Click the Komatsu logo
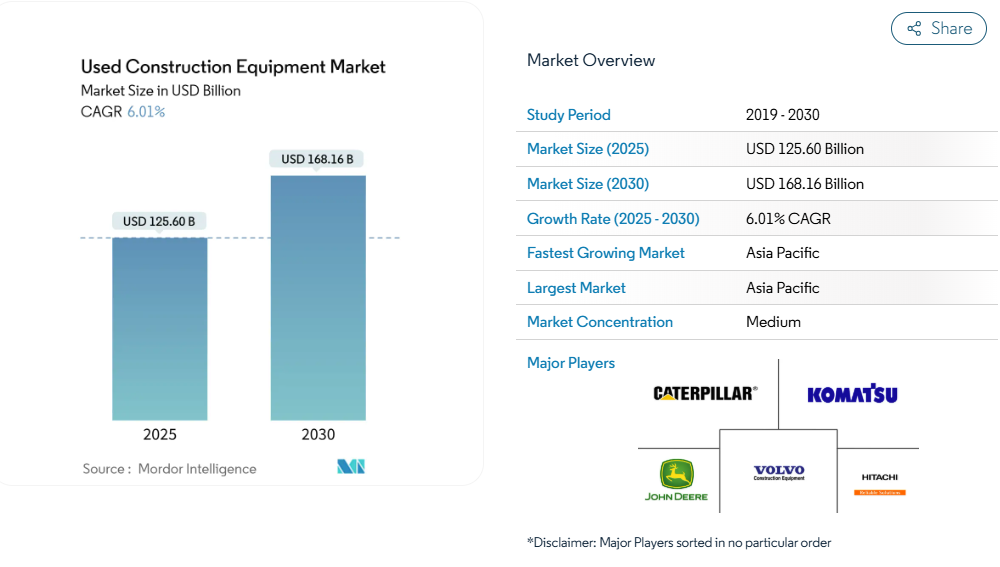The height and width of the screenshot is (567, 1000). click(852, 393)
